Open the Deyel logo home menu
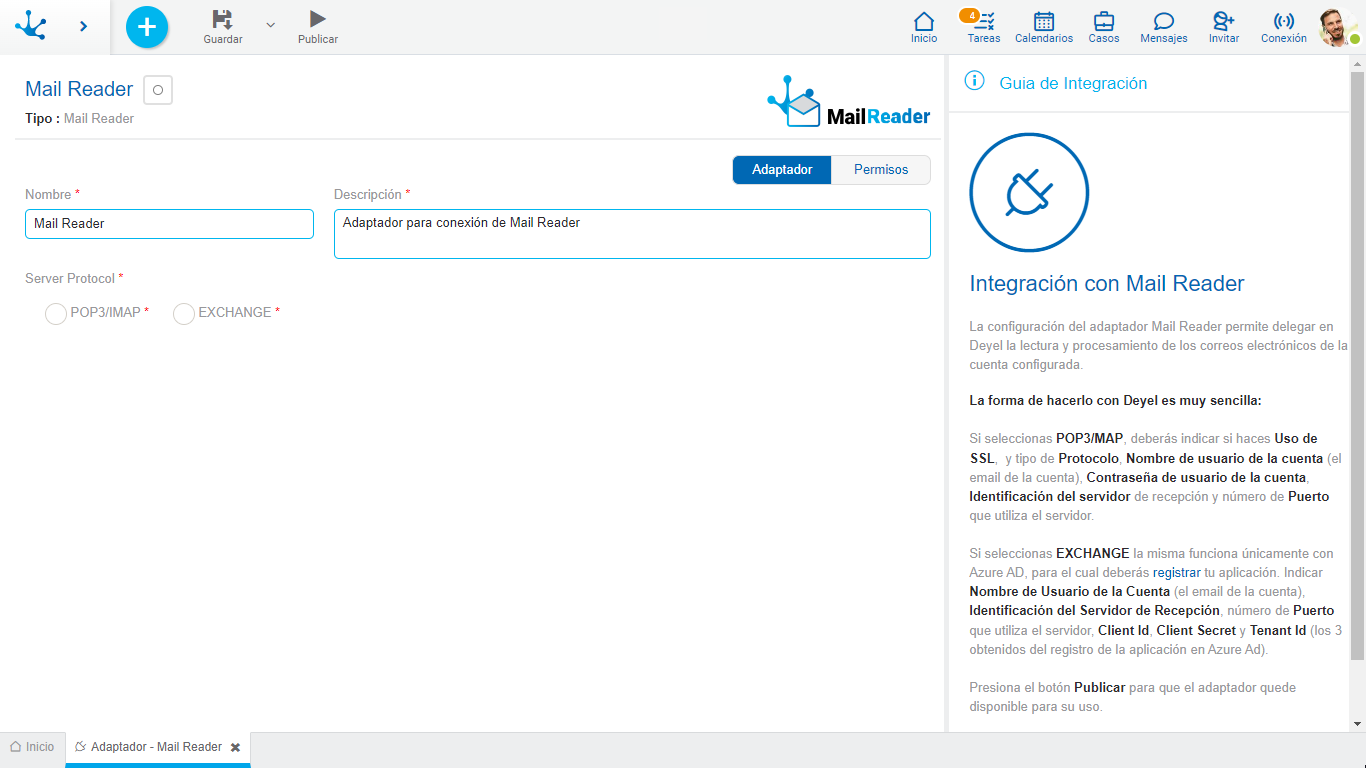 [31, 26]
